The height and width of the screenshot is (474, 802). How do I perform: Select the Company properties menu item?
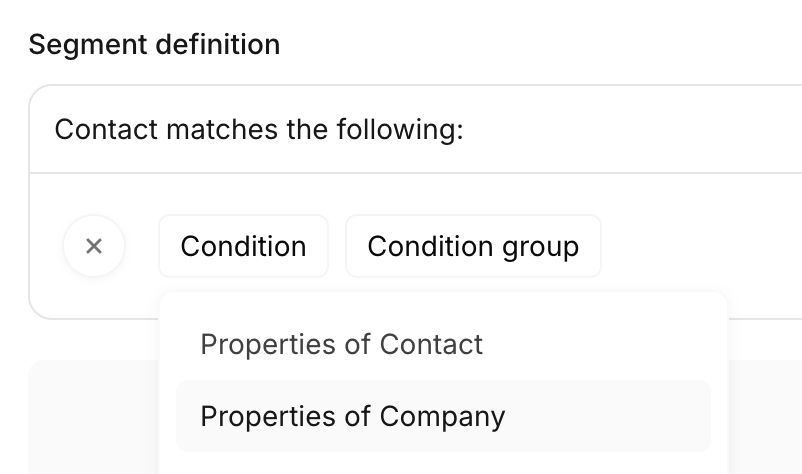(353, 416)
